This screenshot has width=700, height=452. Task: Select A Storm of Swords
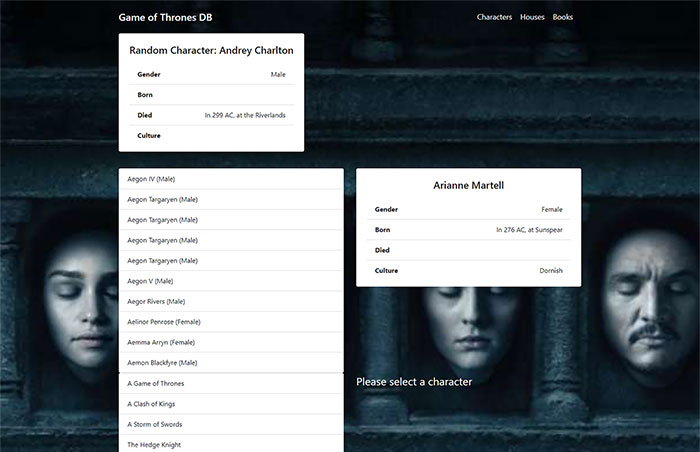(231, 424)
